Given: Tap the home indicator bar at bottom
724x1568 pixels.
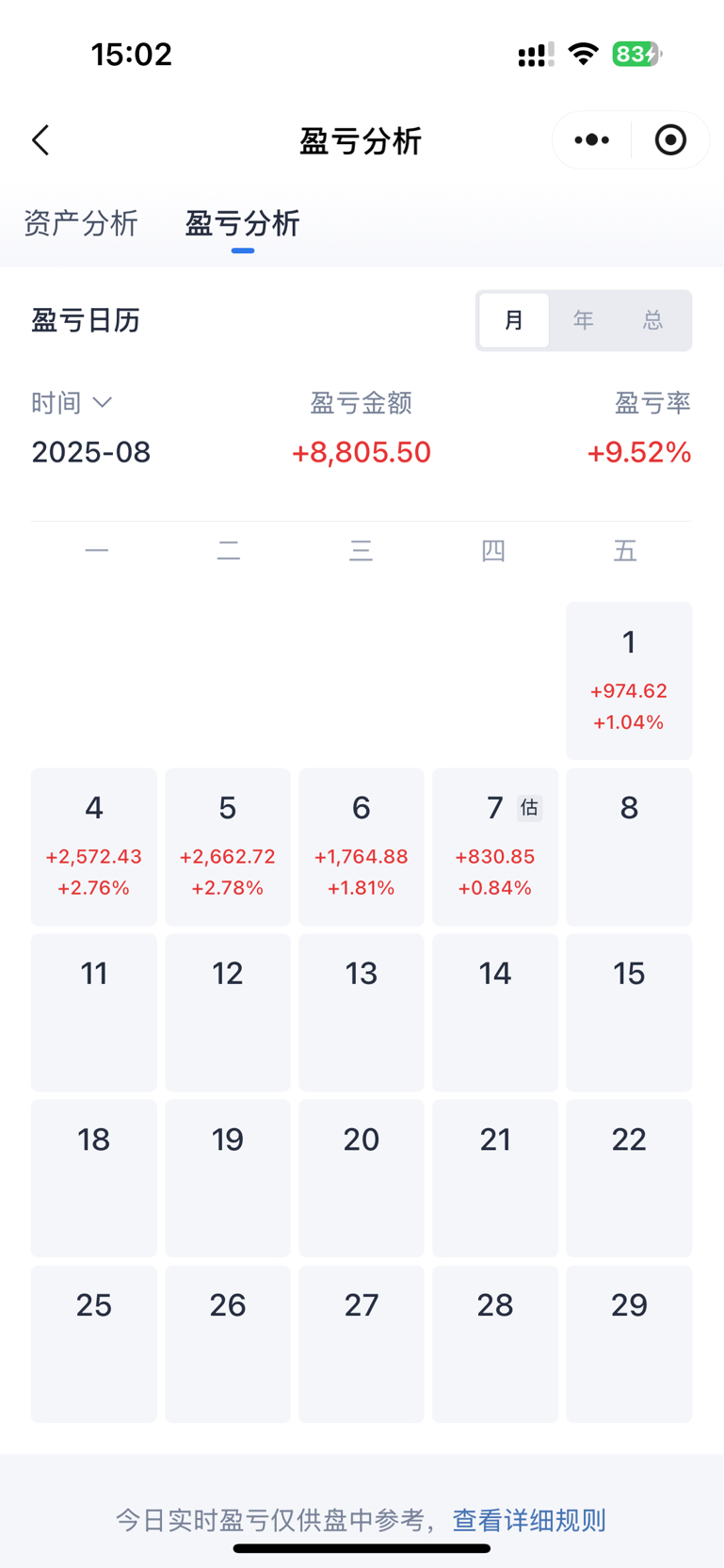Looking at the screenshot, I should (x=362, y=1548).
